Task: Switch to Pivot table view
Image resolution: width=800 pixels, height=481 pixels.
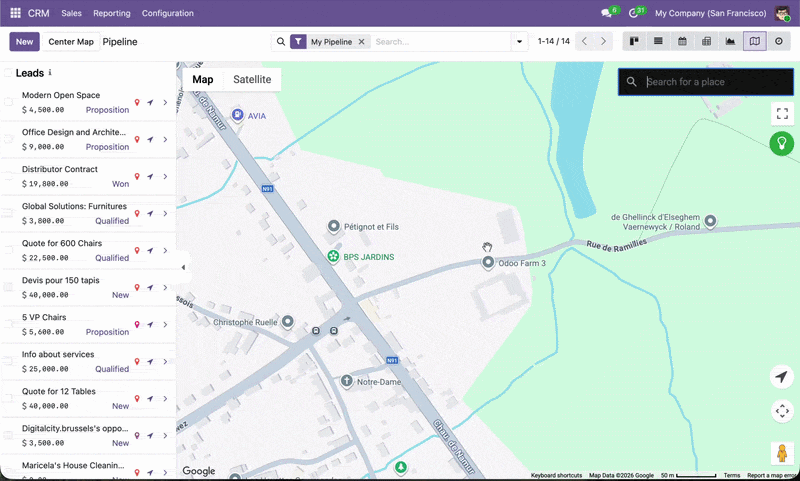Action: tap(706, 41)
